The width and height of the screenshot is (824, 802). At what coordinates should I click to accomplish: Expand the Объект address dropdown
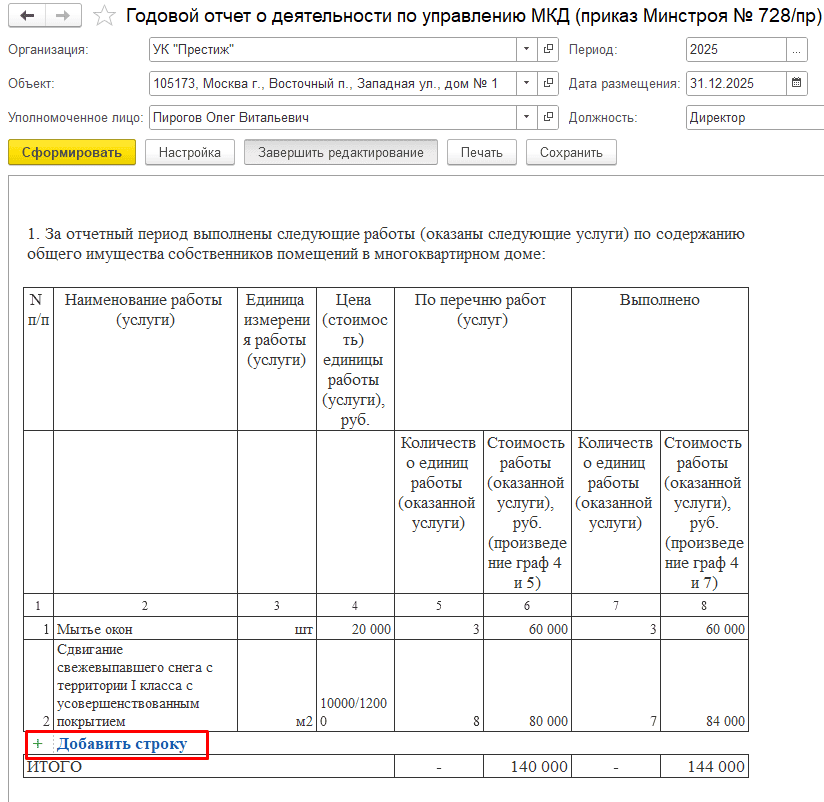[x=528, y=83]
